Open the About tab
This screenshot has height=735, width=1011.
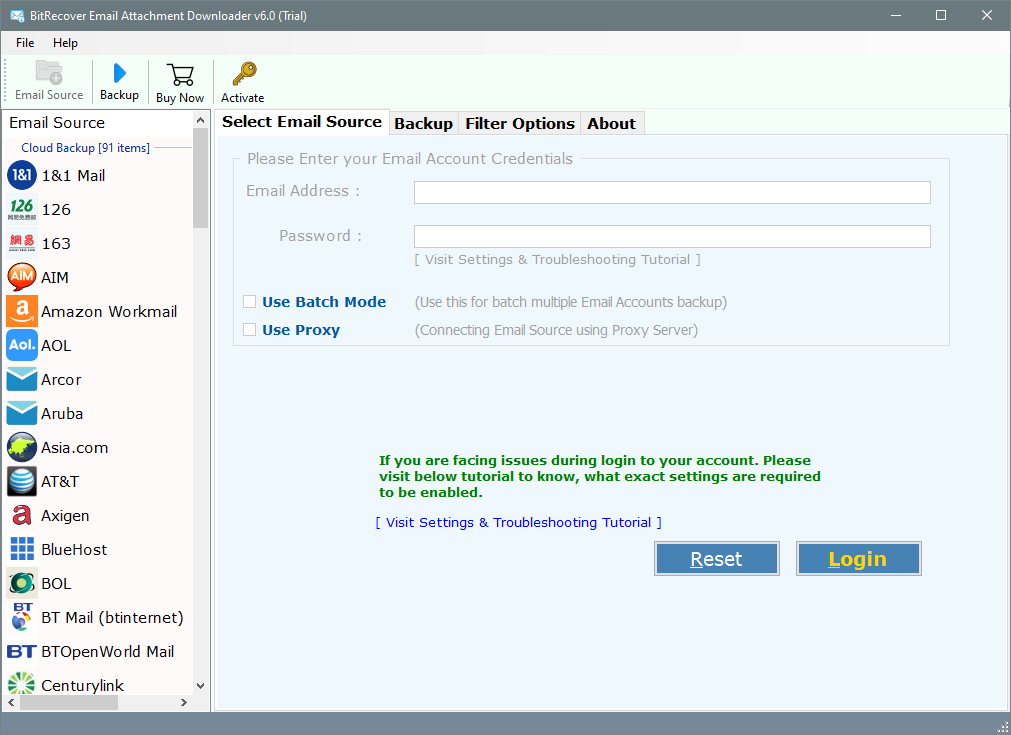(611, 124)
